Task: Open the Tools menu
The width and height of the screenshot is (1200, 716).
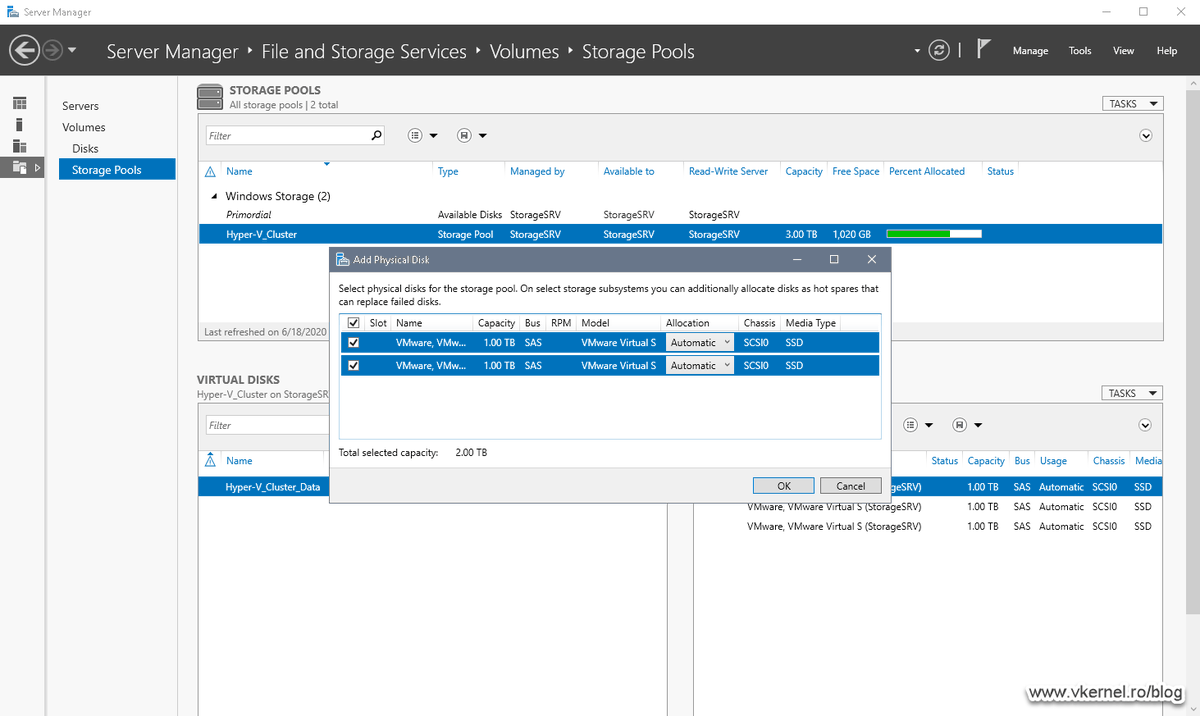Action: click(1080, 51)
